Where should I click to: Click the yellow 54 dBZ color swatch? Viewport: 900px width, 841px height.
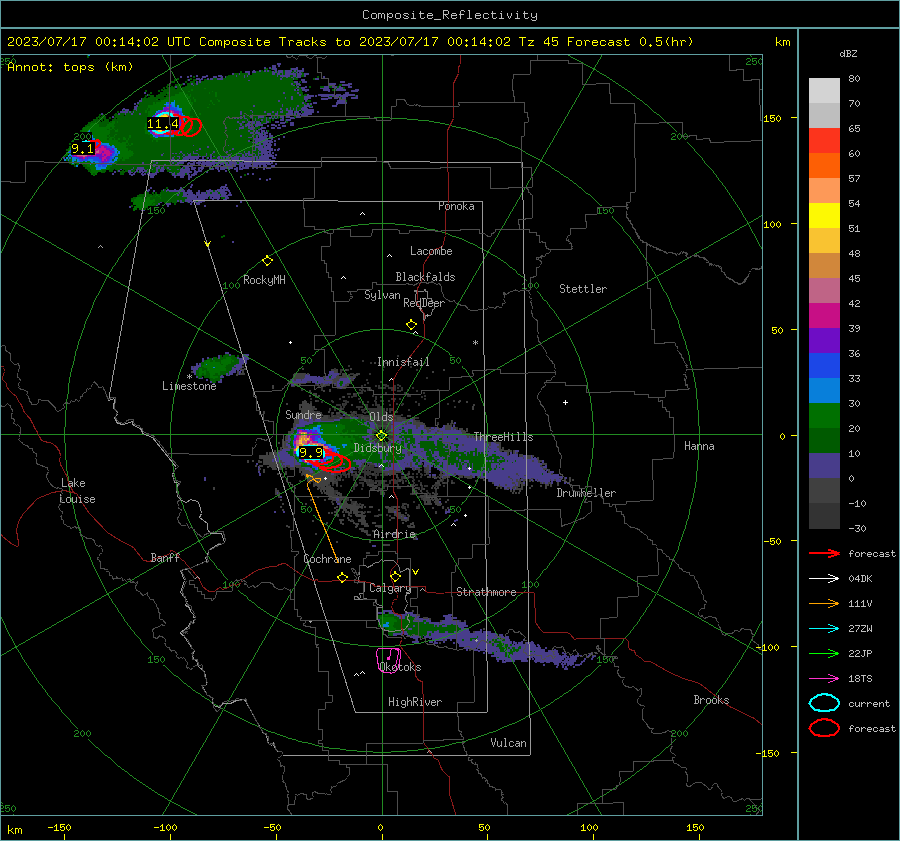click(824, 216)
